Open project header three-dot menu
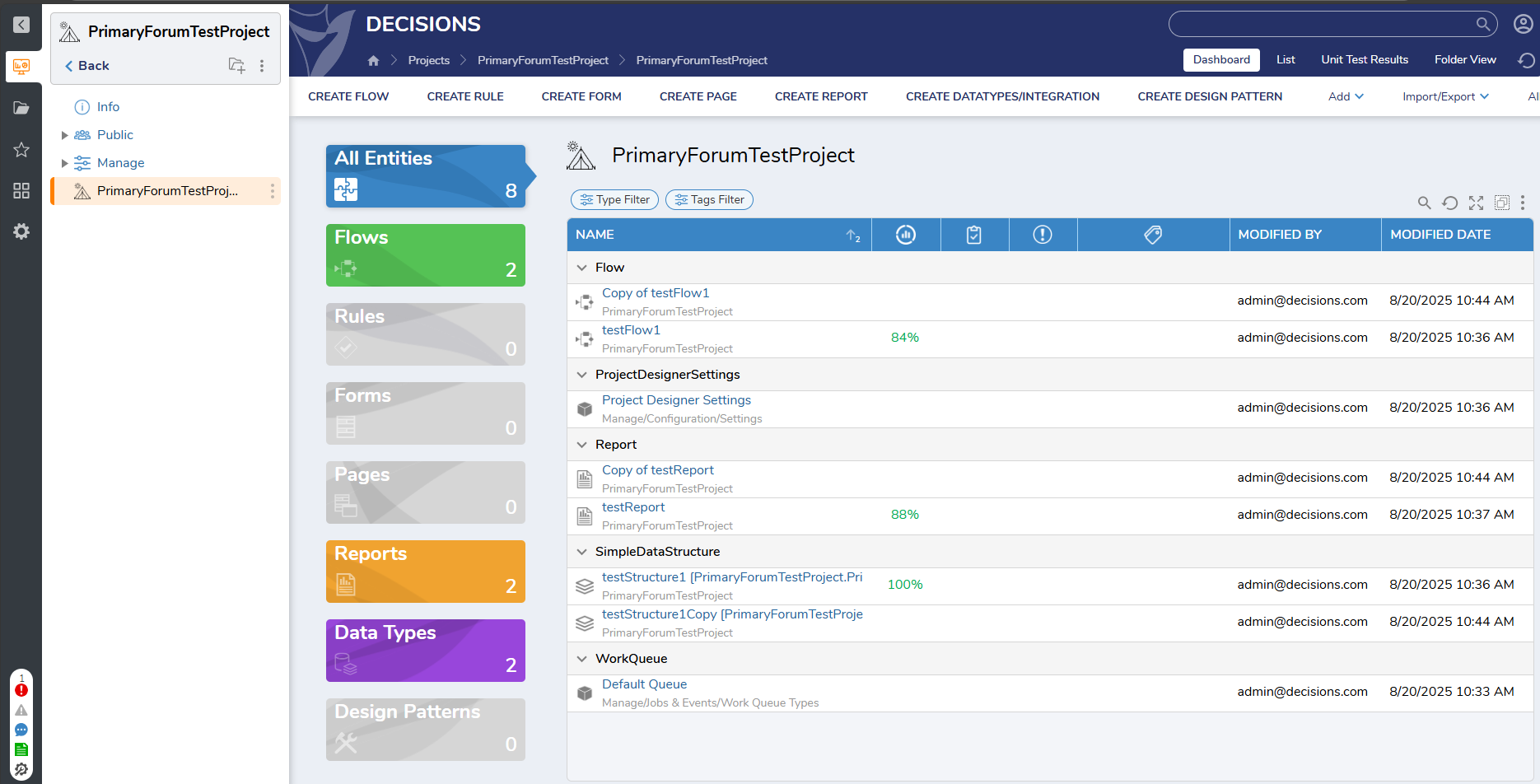1540x784 pixels. (262, 66)
